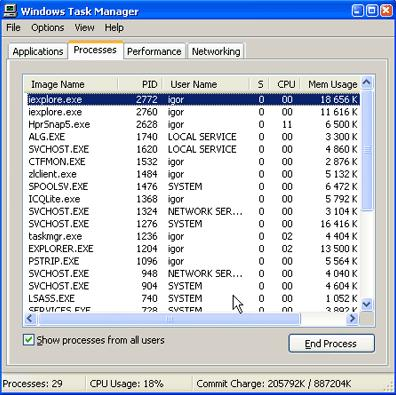Image resolution: width=396 pixels, height=395 pixels.
Task: Click the Task Manager title bar icon
Action: tap(9, 10)
